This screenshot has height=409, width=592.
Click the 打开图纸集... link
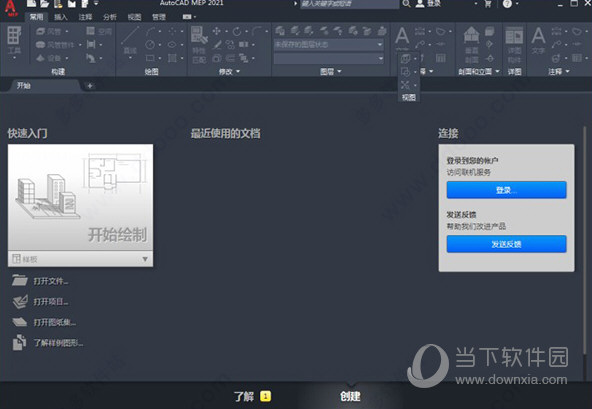[55, 322]
